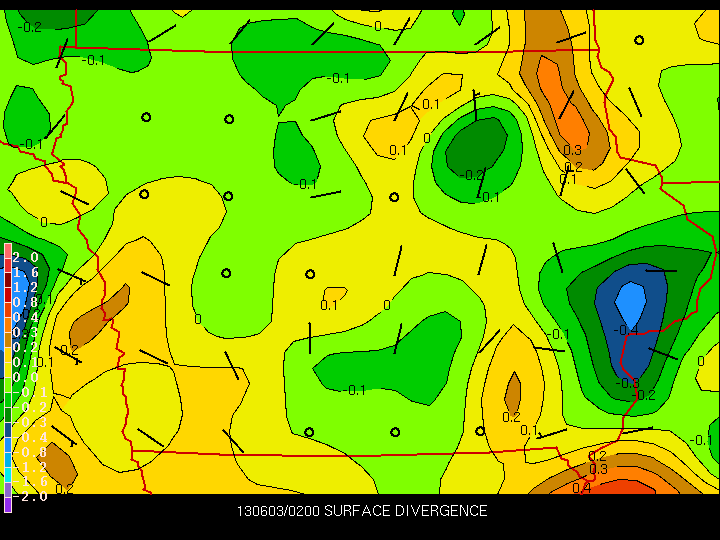Select the -0.4 contour label in dark blue area
Viewport: 720px width, 540px height.
tap(628, 330)
